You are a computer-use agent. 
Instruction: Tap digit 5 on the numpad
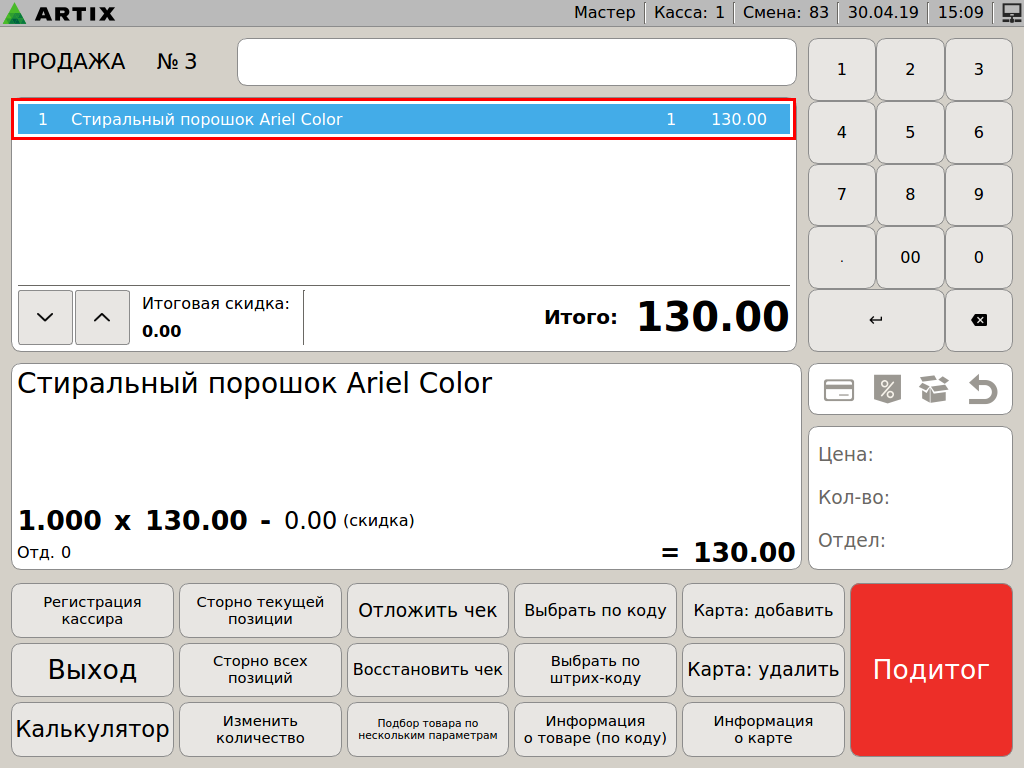click(910, 132)
